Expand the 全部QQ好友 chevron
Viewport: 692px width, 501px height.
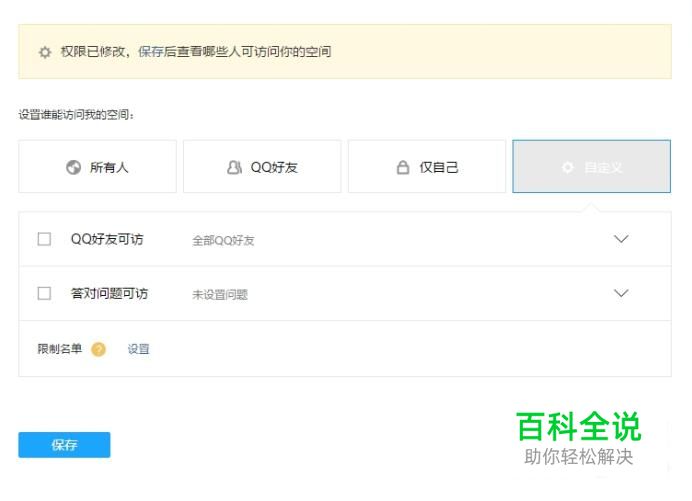click(621, 239)
